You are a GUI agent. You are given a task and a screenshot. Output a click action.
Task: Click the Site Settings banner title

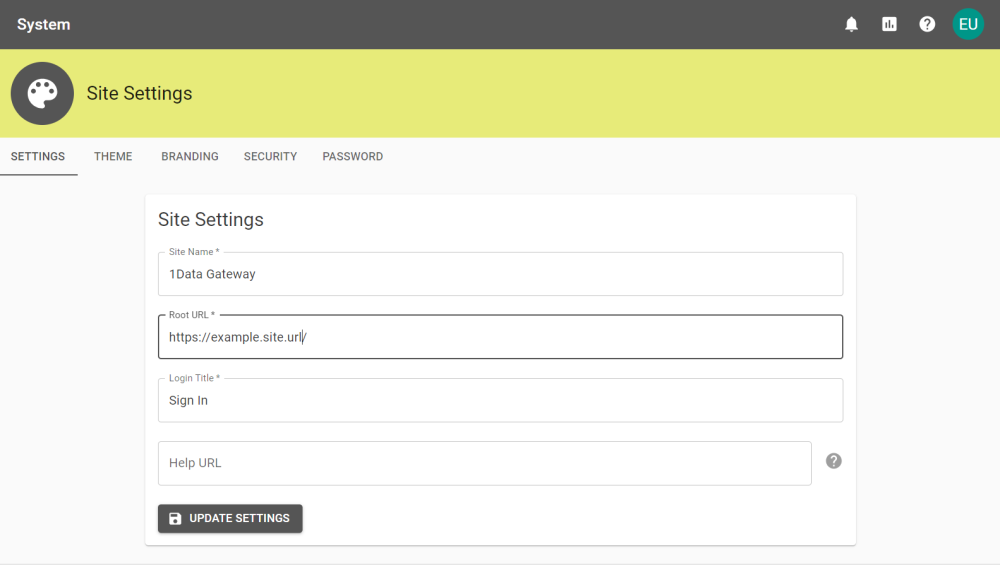coord(139,93)
